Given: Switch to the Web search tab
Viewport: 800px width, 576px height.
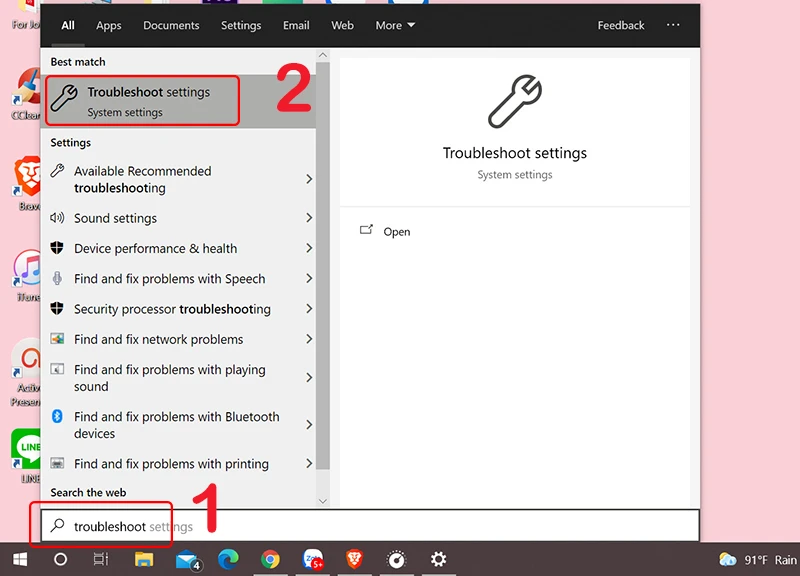Looking at the screenshot, I should pyautogui.click(x=342, y=25).
